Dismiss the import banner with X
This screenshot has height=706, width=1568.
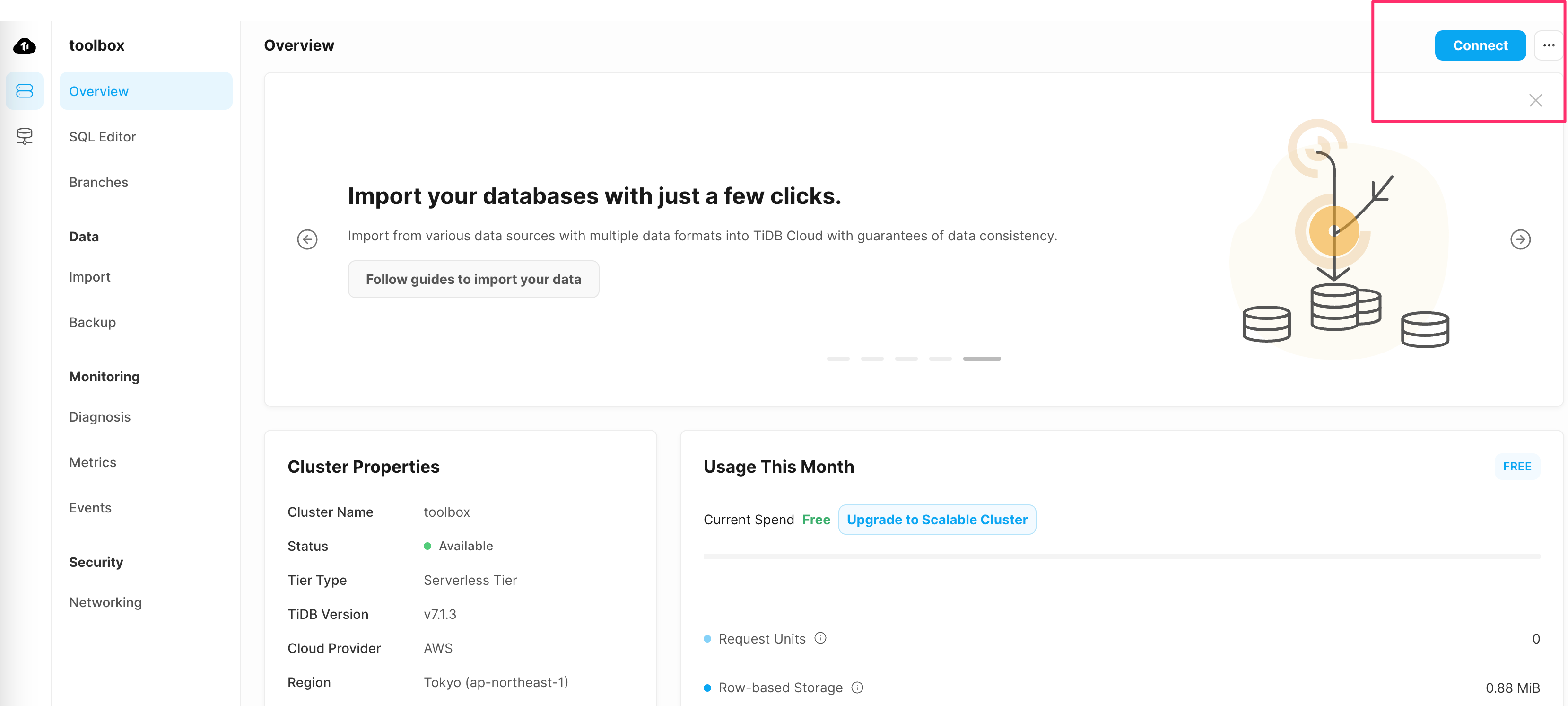coord(1535,100)
